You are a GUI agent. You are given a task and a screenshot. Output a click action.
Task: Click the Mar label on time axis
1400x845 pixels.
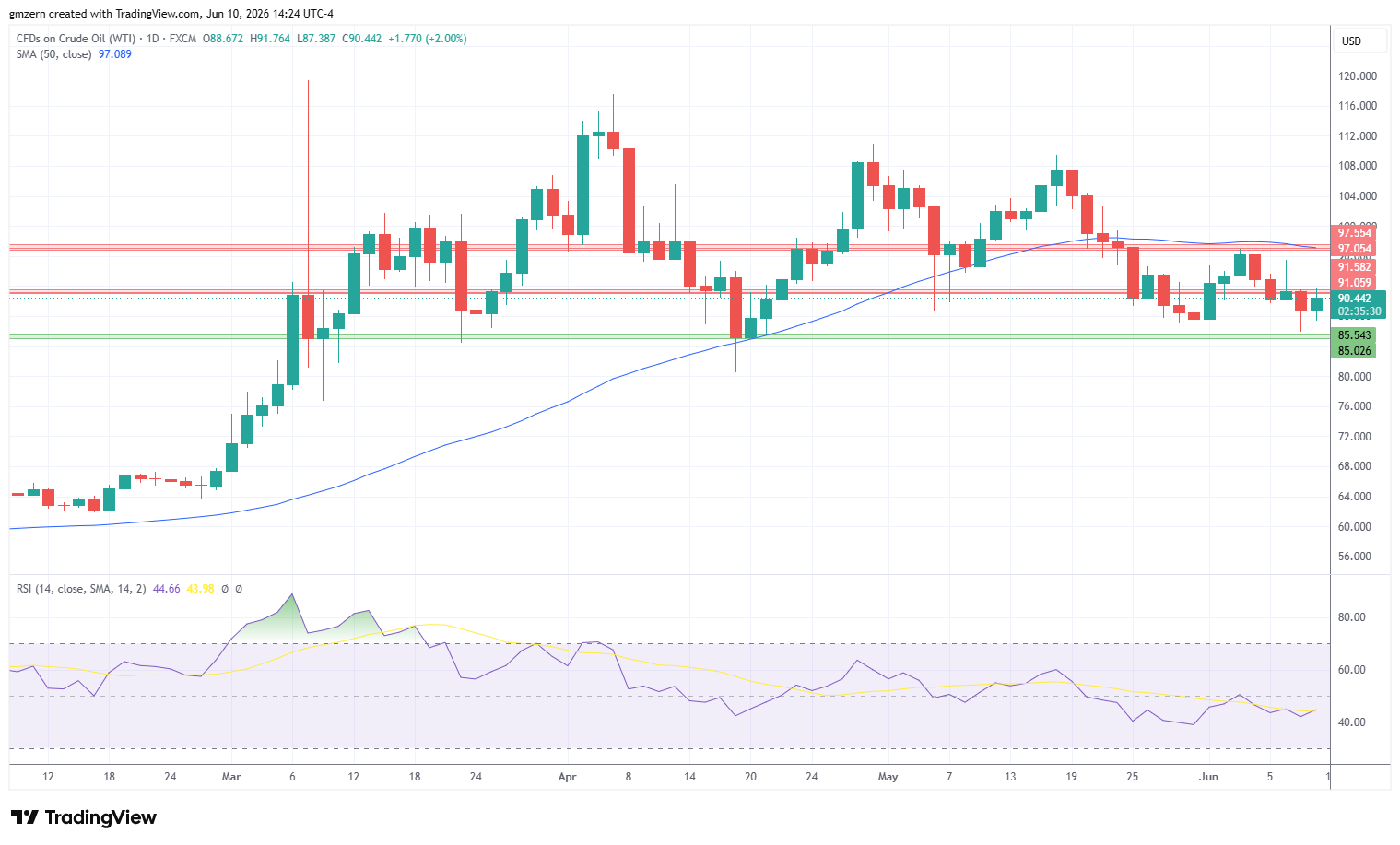pyautogui.click(x=231, y=777)
